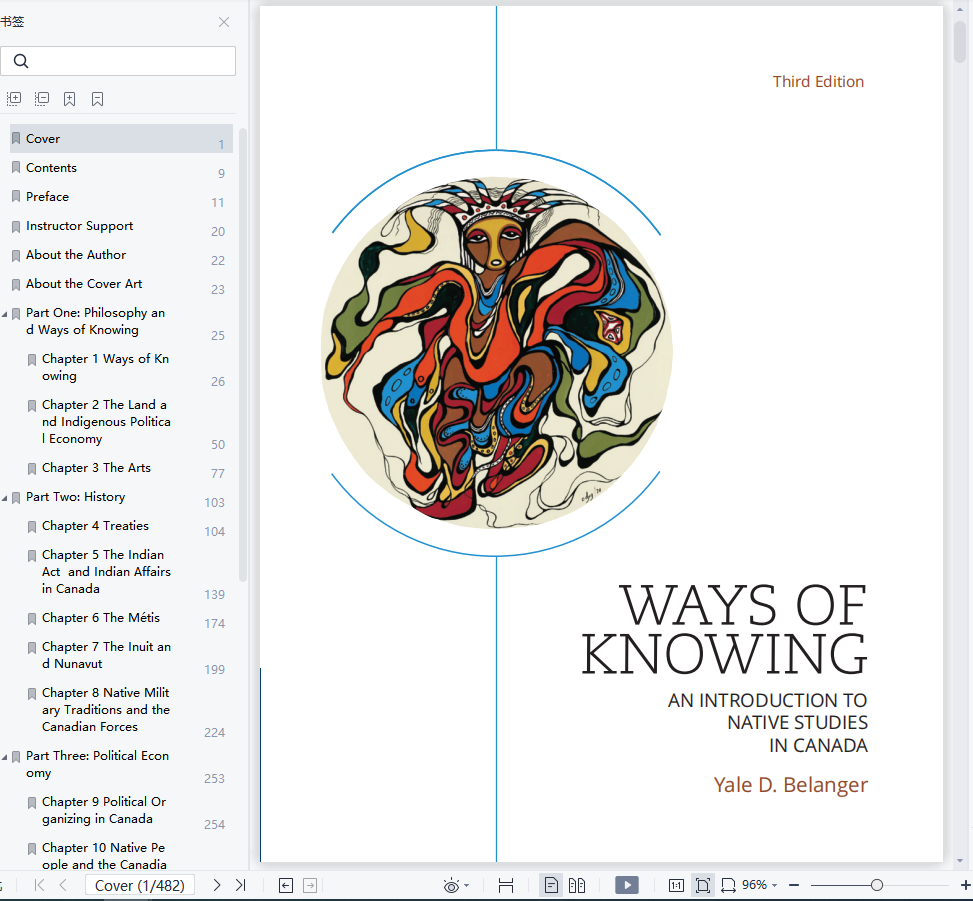Adjust the zoom slider handle
The image size is (973, 901).
click(877, 885)
